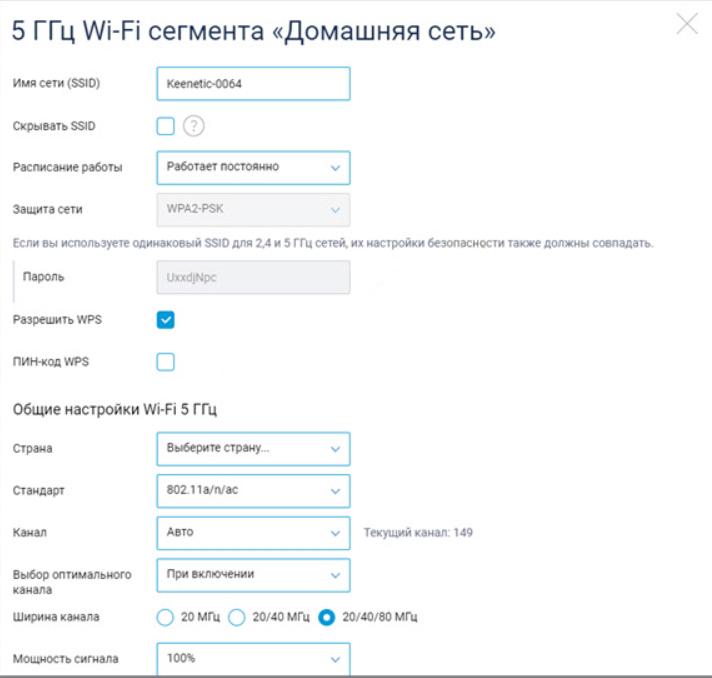The width and height of the screenshot is (712, 678).
Task: Open the Страна country selection dropdown
Action: click(253, 449)
